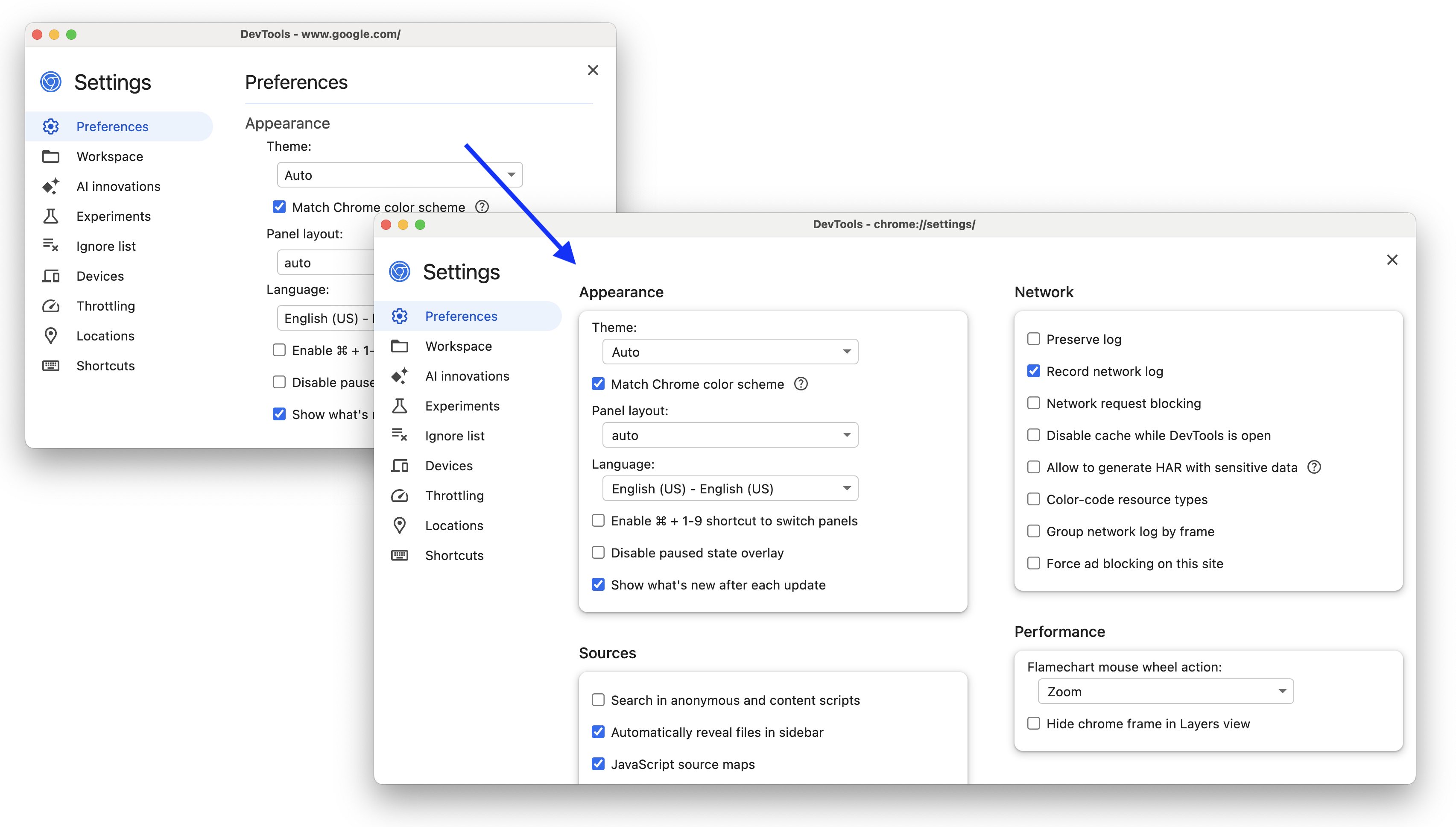Screen dimensions: 1456x827
Task: Toggle Match Chrome color scheme checkbox
Action: [x=597, y=383]
